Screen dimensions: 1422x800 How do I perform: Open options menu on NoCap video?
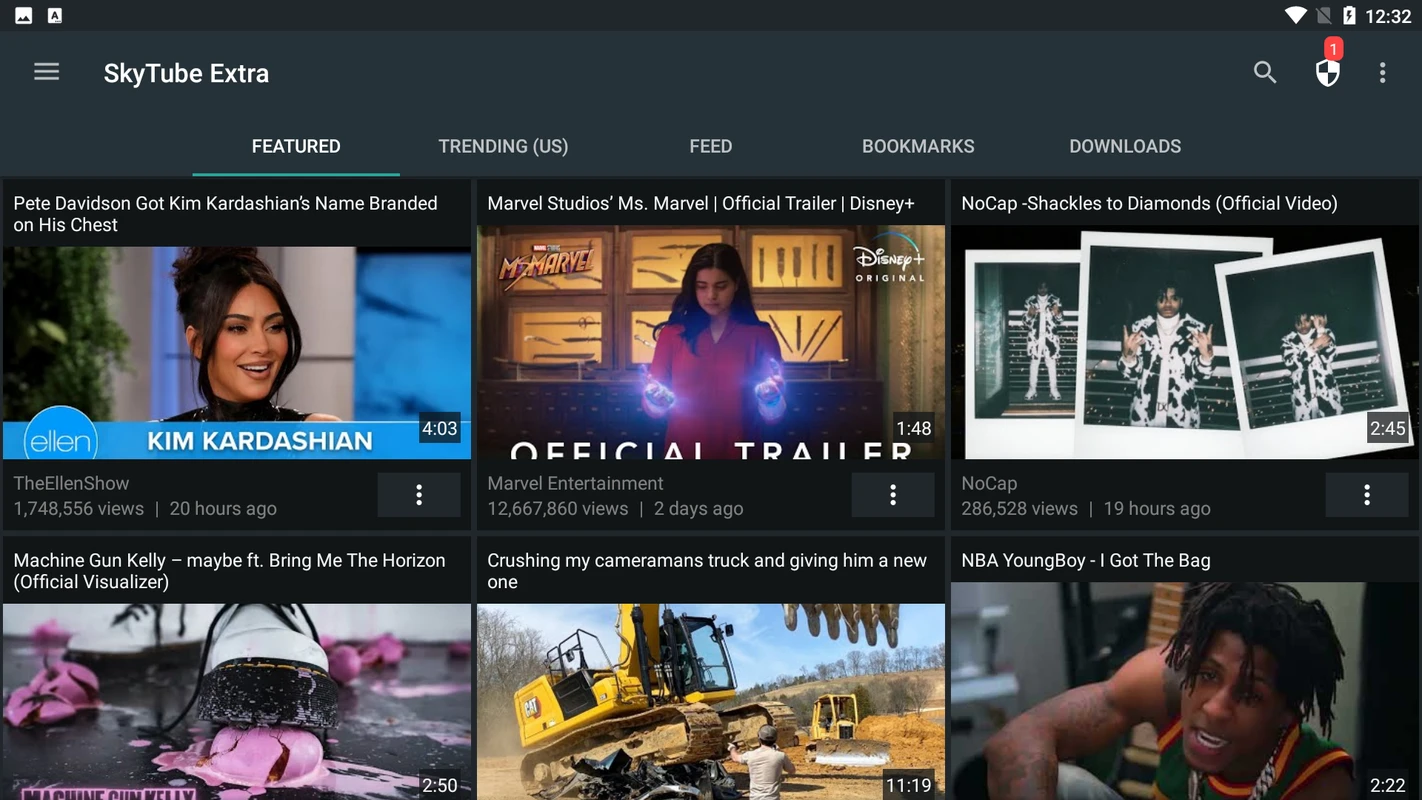(1367, 494)
